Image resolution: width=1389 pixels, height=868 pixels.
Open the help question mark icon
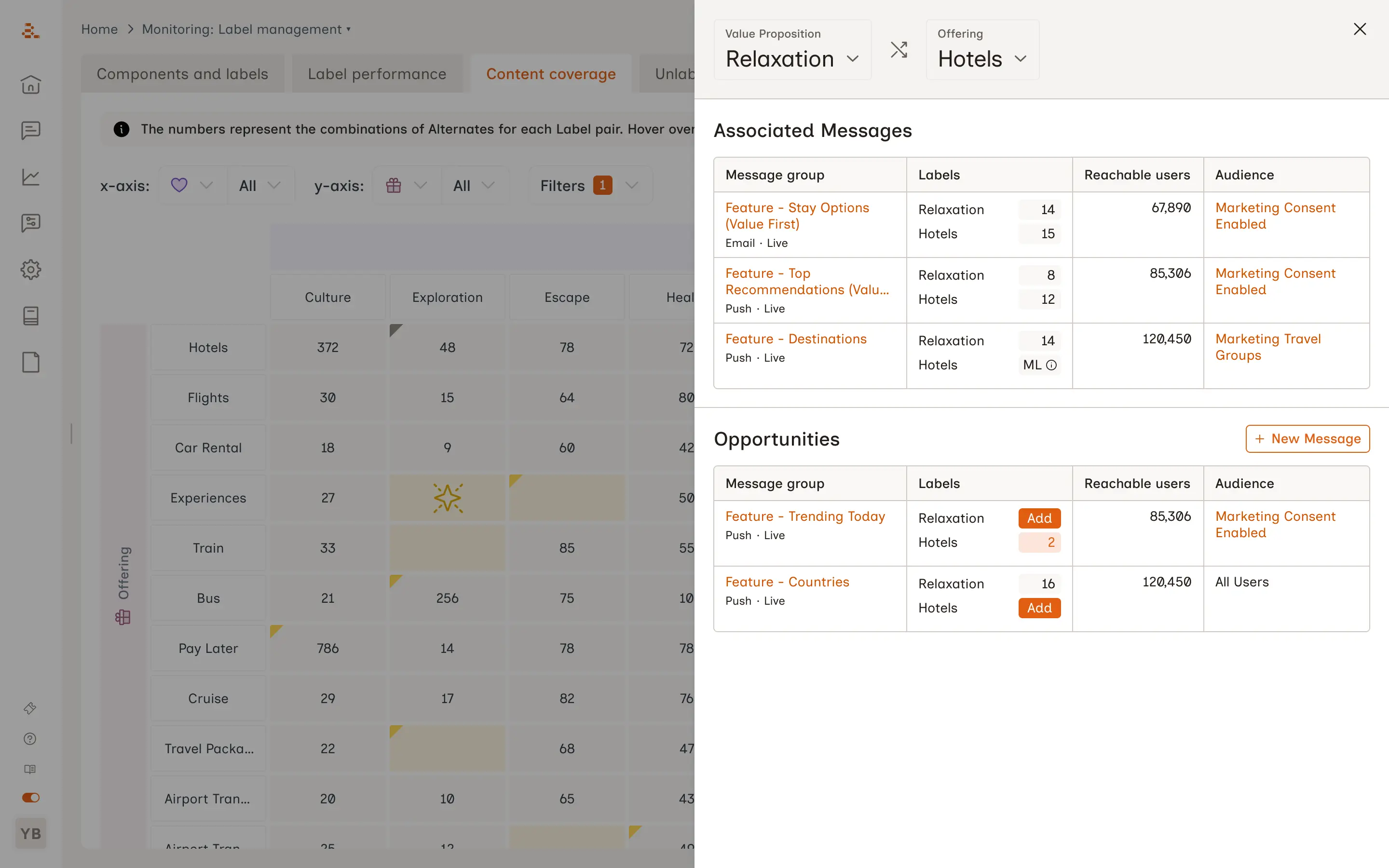[30, 739]
